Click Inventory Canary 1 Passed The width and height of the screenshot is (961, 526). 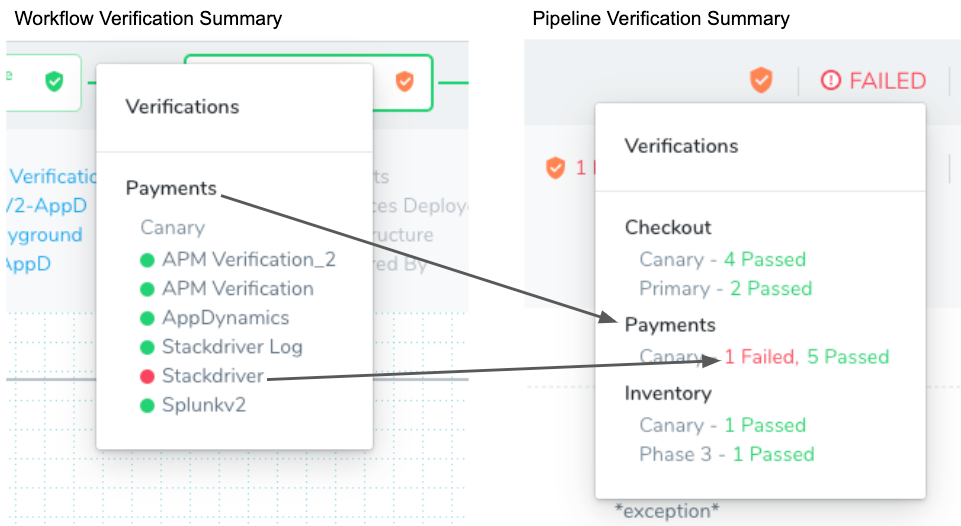[x=723, y=425]
